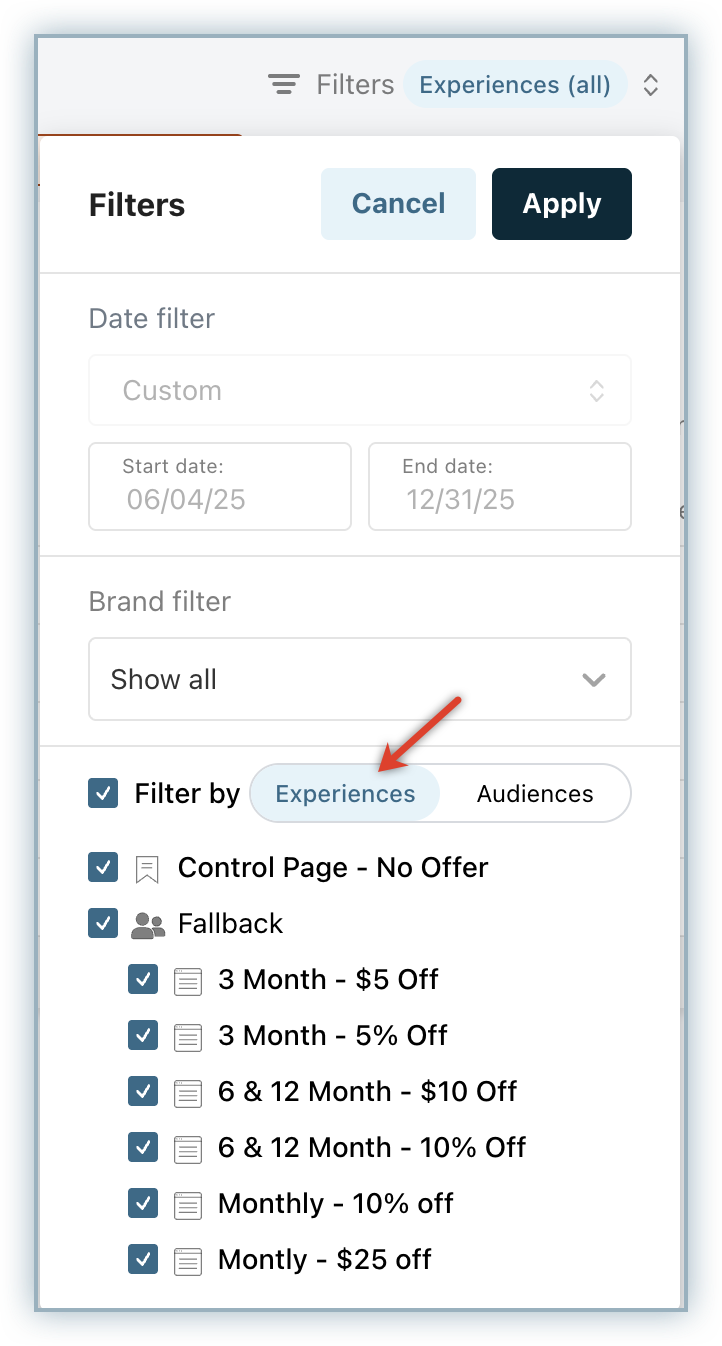The image size is (722, 1346).
Task: Open the Brand filter Show all dropdown
Action: pos(360,679)
